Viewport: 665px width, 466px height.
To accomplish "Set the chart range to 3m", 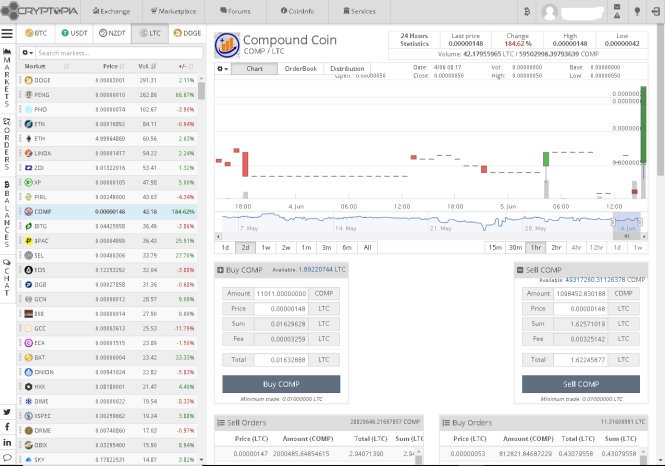I will click(x=327, y=248).
